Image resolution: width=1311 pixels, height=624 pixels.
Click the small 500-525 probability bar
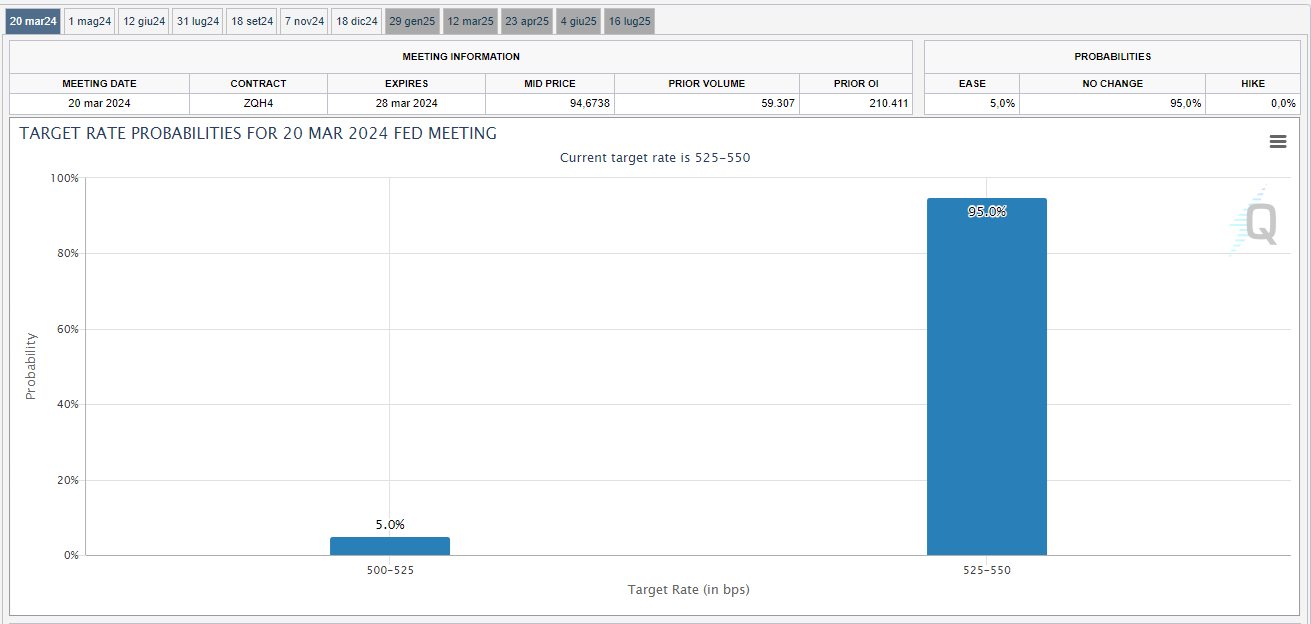point(389,546)
